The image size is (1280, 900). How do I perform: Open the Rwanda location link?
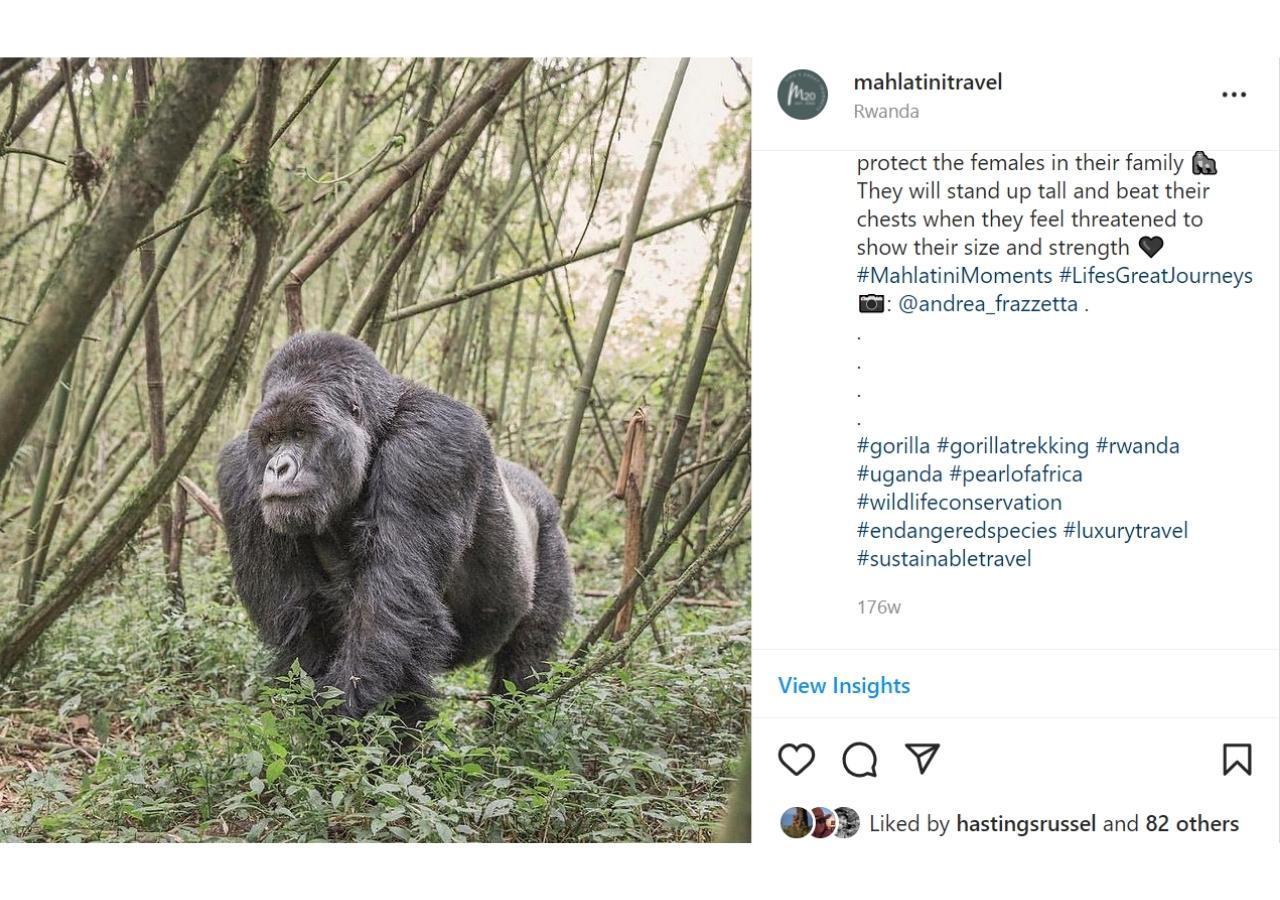click(886, 111)
